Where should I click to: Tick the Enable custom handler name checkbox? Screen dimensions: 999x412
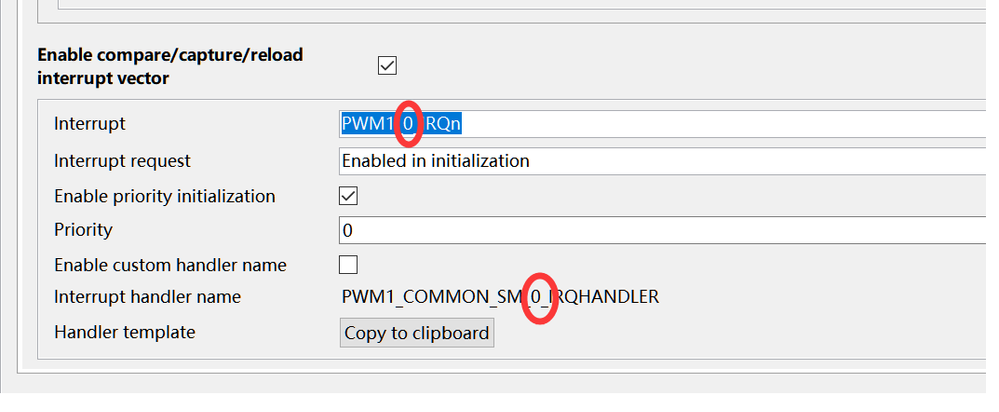click(349, 265)
